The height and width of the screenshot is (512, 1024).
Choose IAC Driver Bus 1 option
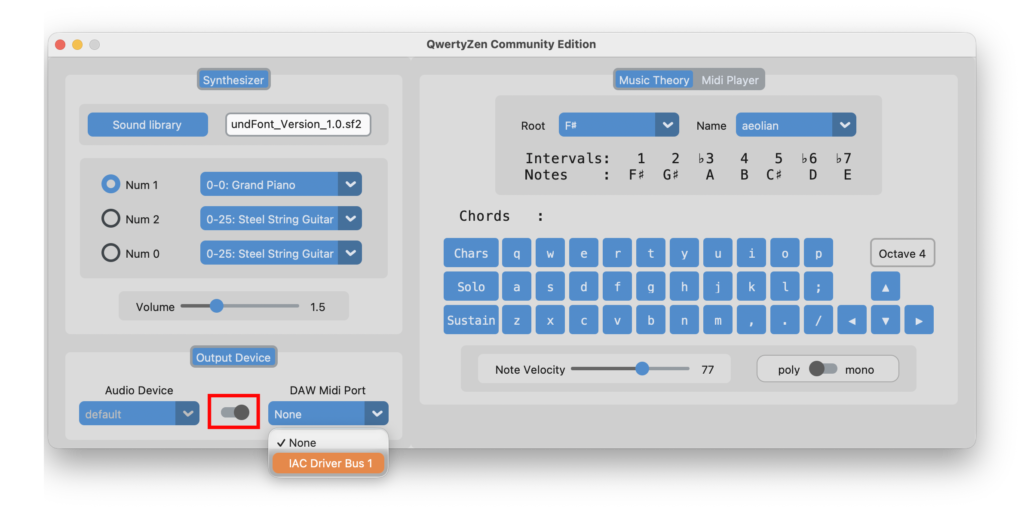pyautogui.click(x=328, y=464)
